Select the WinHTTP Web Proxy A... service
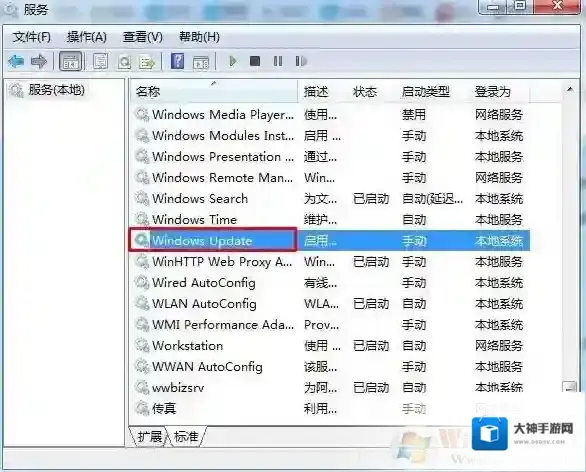The image size is (586, 472). pos(222,261)
